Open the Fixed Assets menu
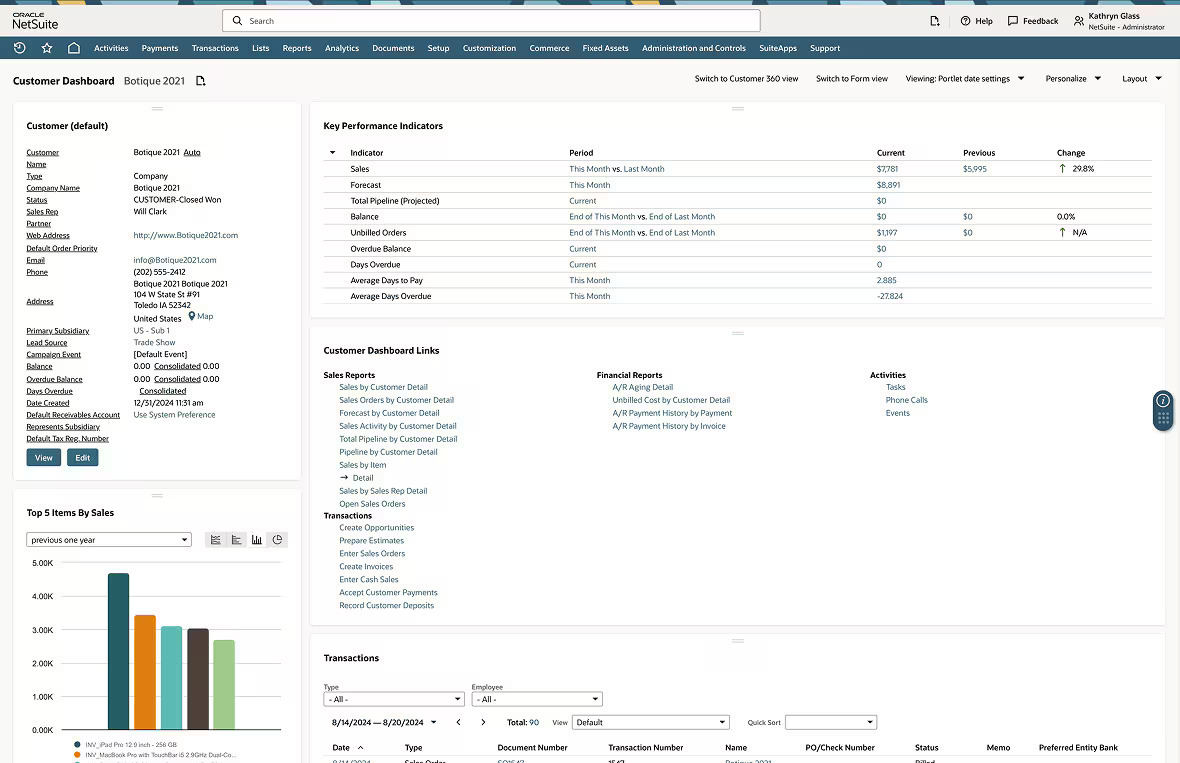The image size is (1180, 763). point(605,47)
